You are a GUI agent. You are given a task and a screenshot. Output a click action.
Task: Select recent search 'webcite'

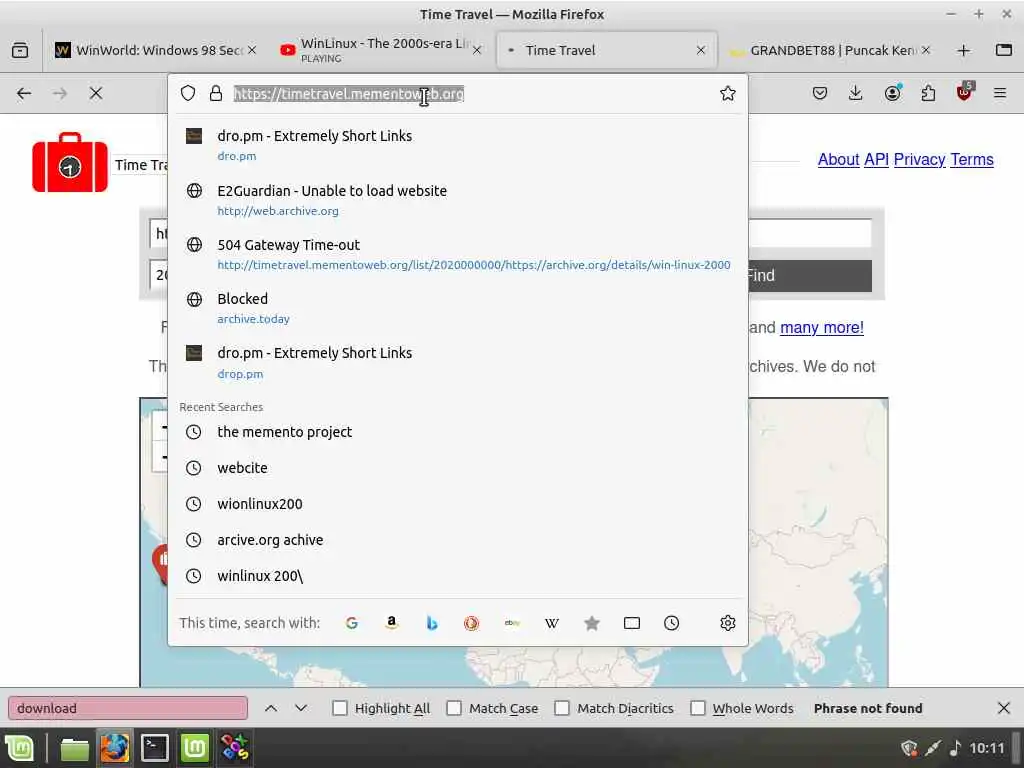[457, 468]
